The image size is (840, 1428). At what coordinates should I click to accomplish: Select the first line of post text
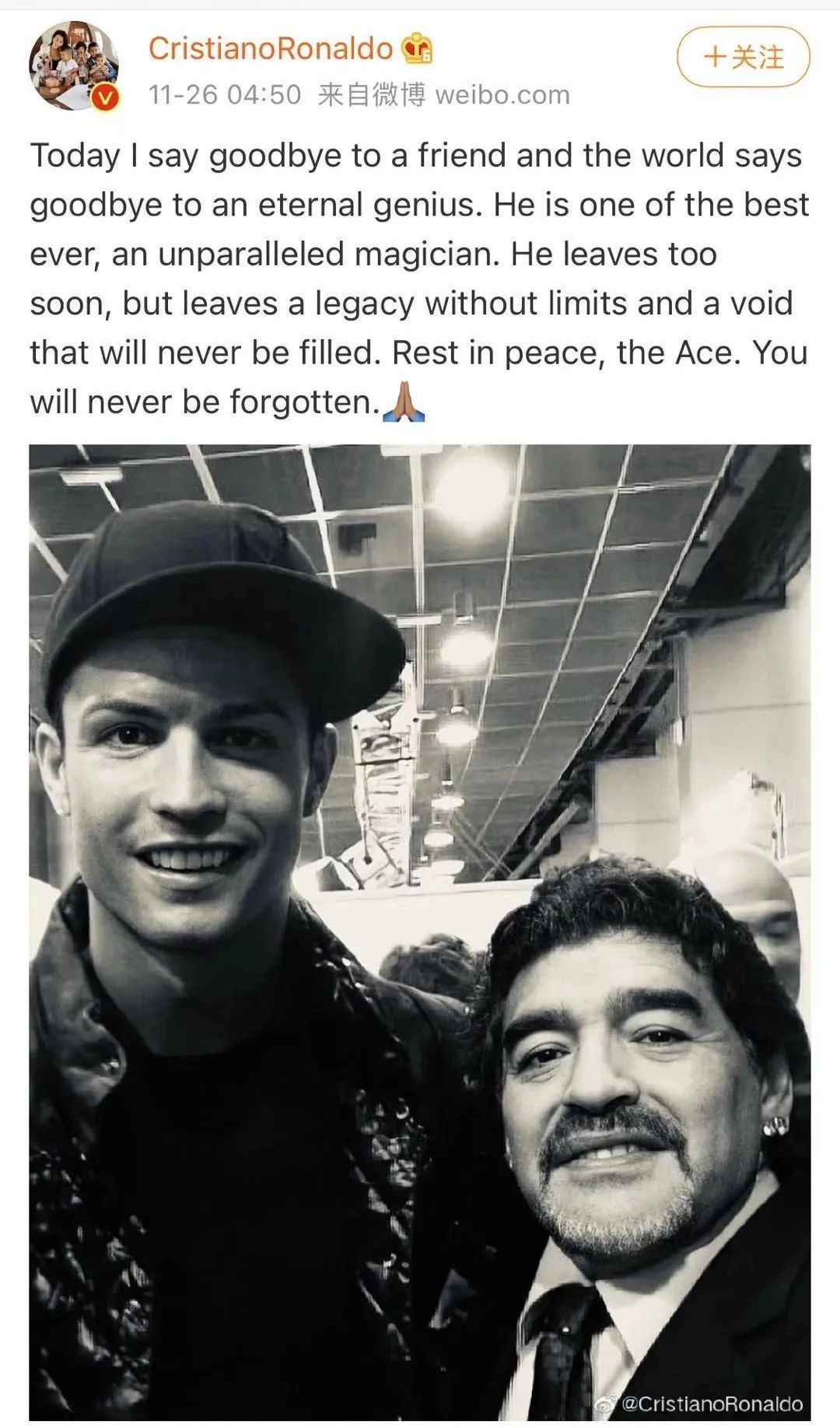pos(415,156)
